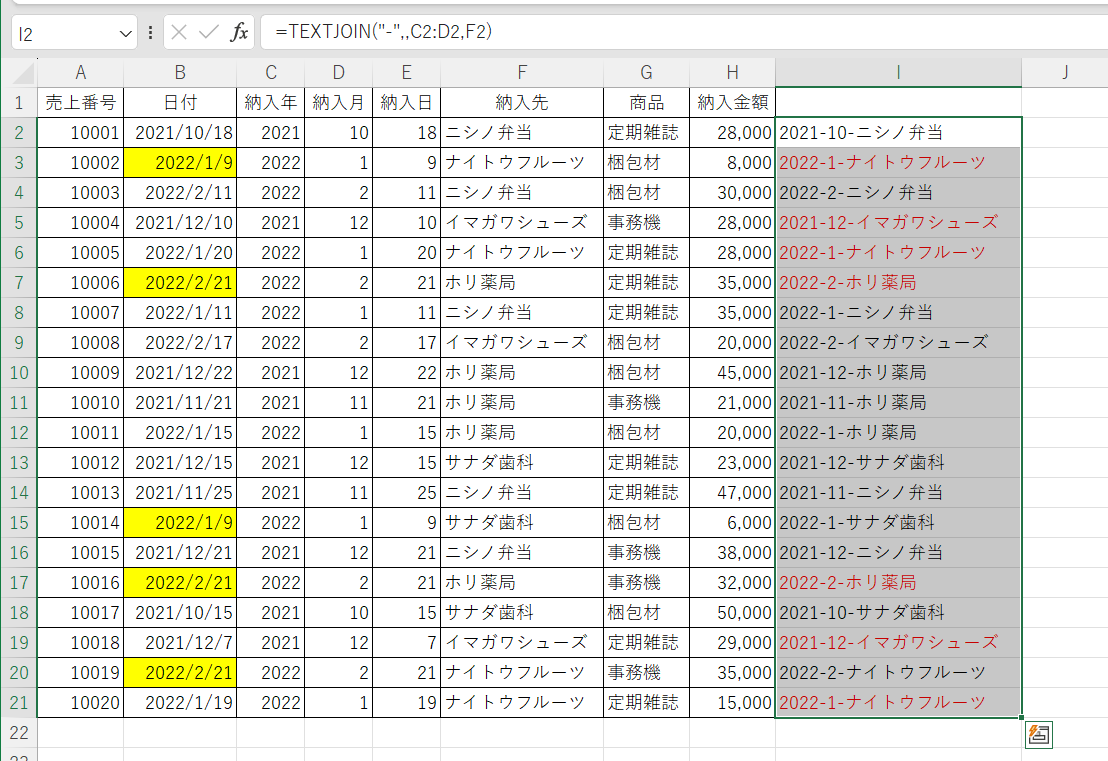The height and width of the screenshot is (761, 1108).
Task: Click yellow date cell in row 20
Action: pos(180,673)
